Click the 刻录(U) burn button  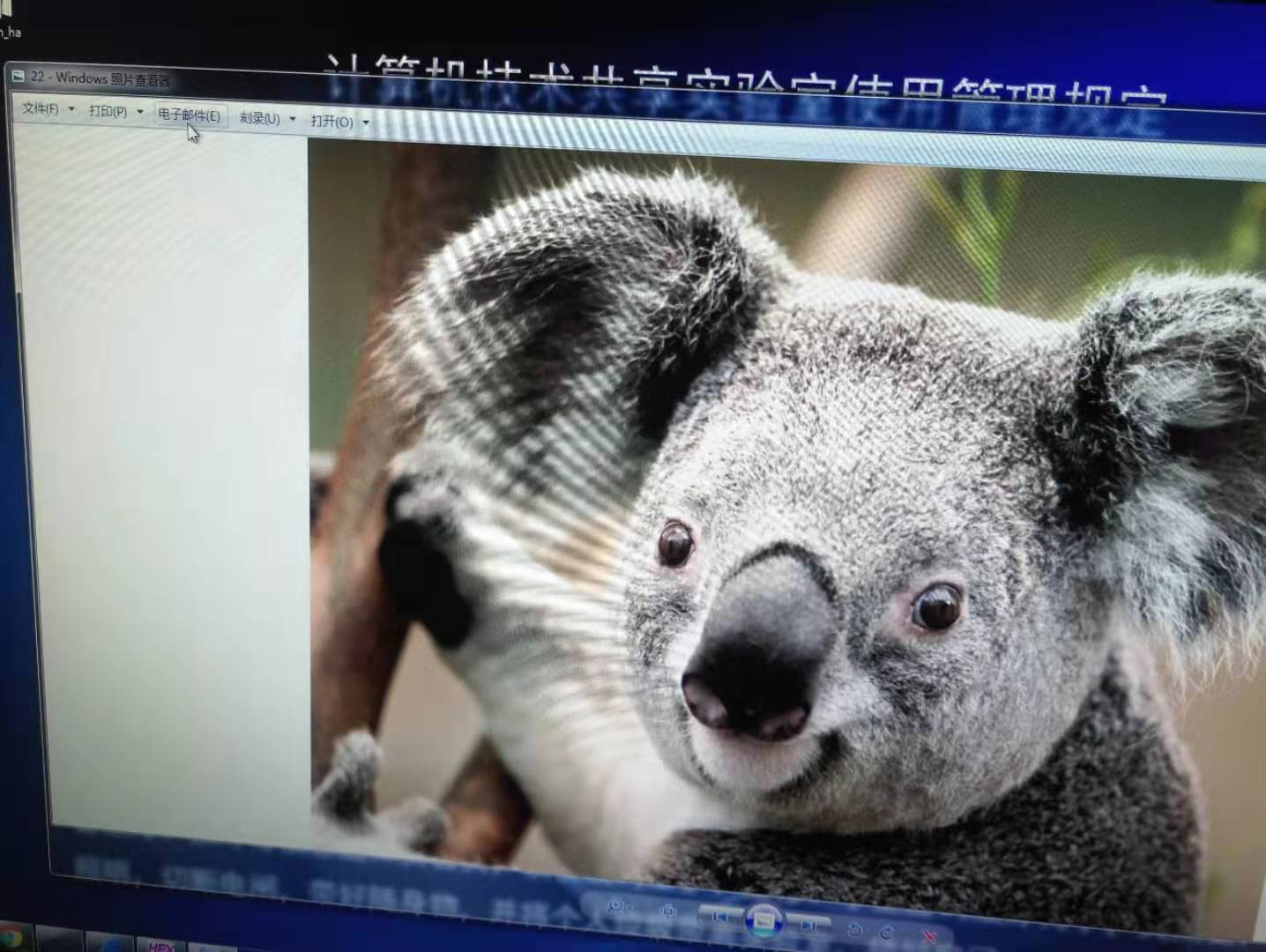tap(259, 118)
